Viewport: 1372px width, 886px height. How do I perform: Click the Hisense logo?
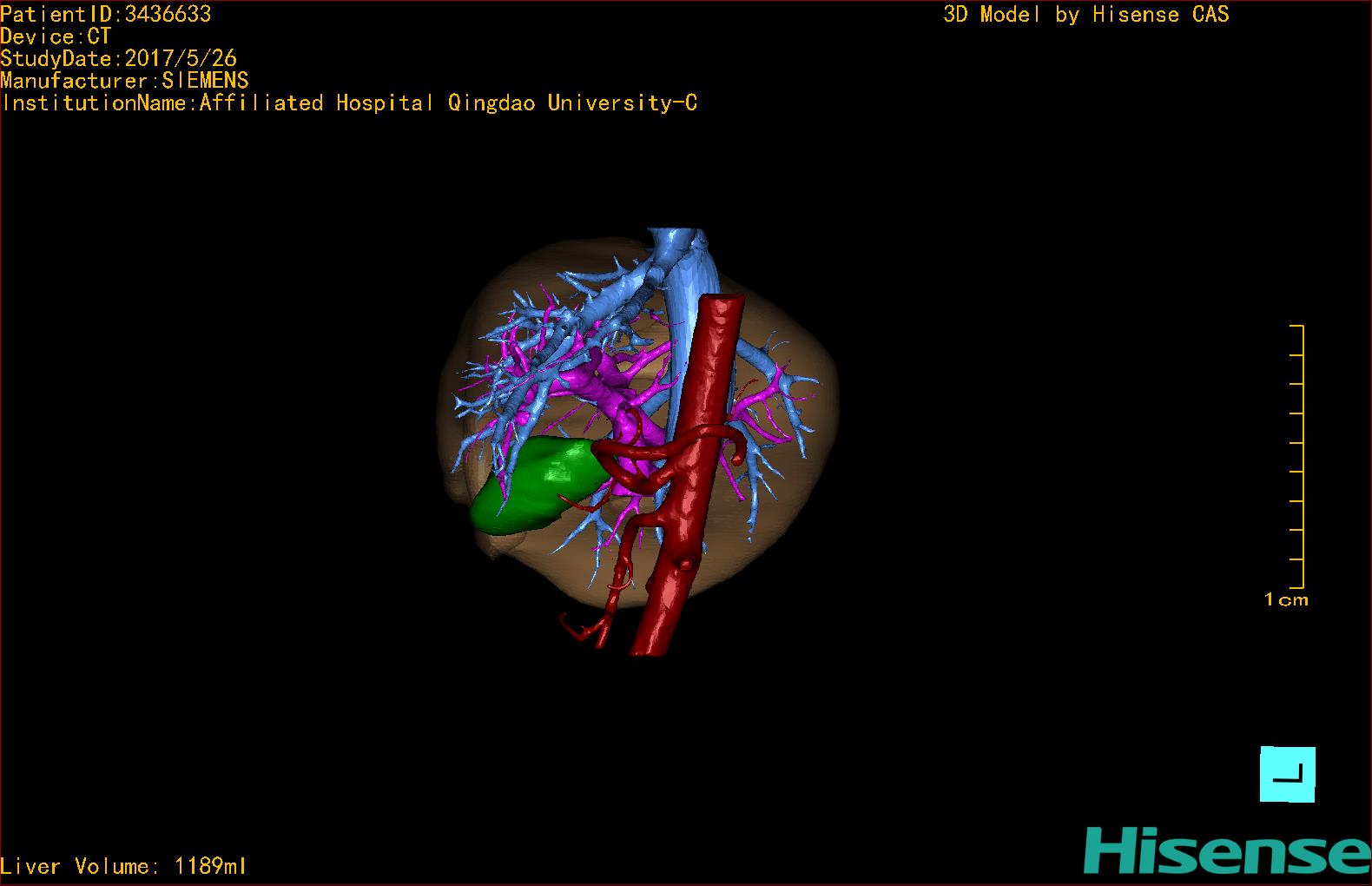[x=1227, y=850]
